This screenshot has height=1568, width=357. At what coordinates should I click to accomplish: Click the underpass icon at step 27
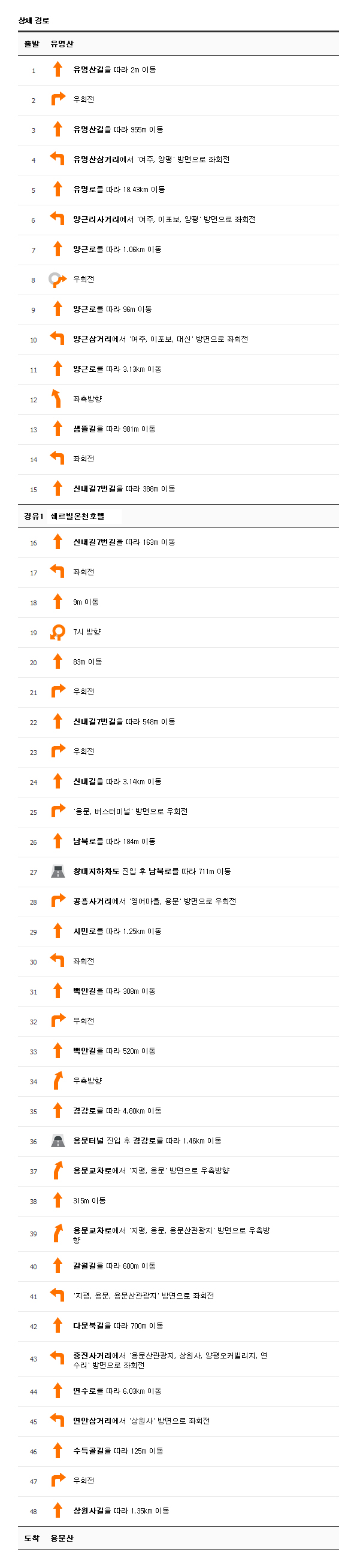click(58, 872)
